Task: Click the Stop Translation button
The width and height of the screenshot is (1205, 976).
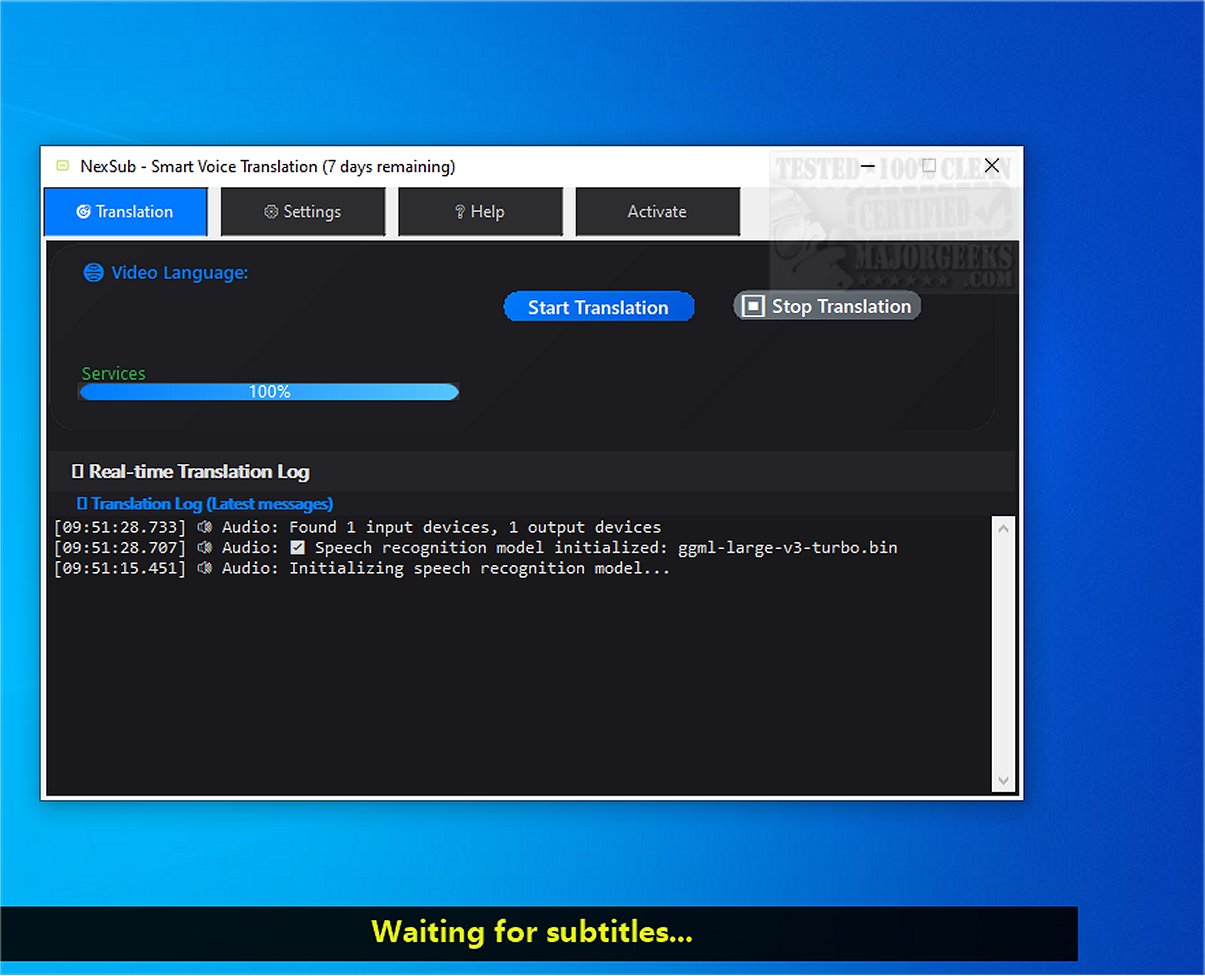Action: pyautogui.click(x=827, y=306)
